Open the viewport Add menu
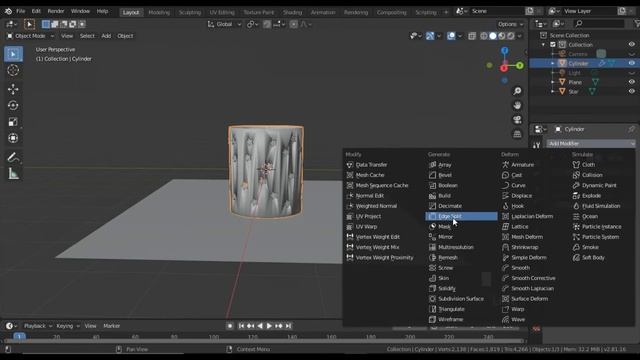 (x=106, y=36)
